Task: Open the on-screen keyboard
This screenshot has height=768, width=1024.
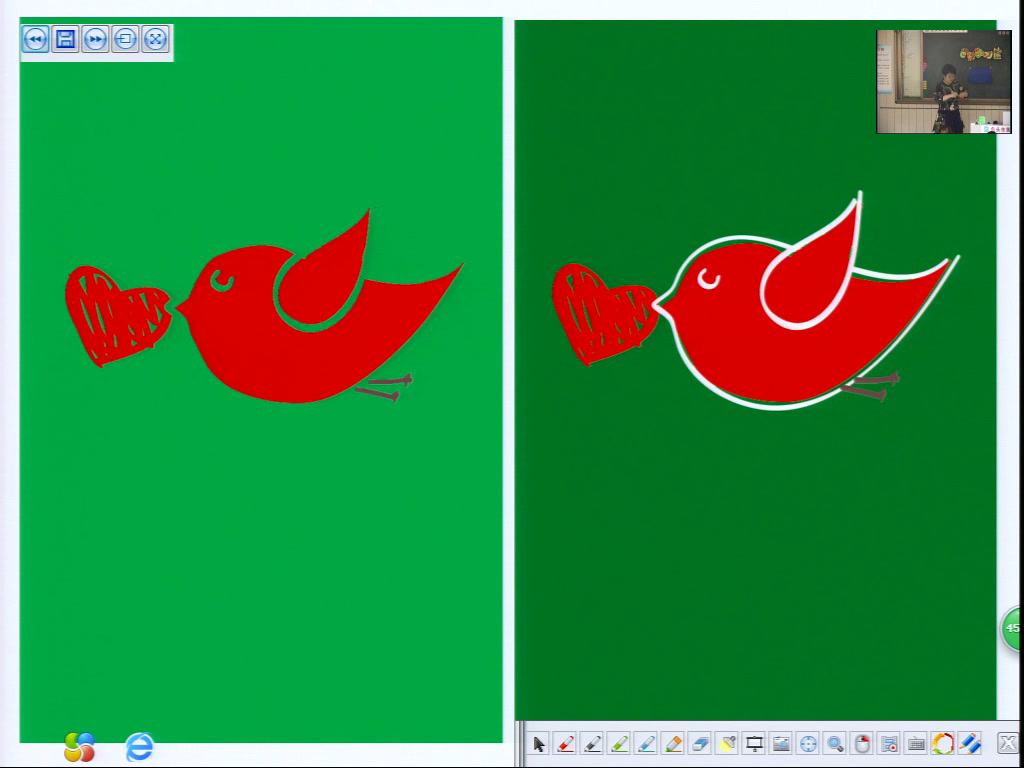Action: (916, 744)
